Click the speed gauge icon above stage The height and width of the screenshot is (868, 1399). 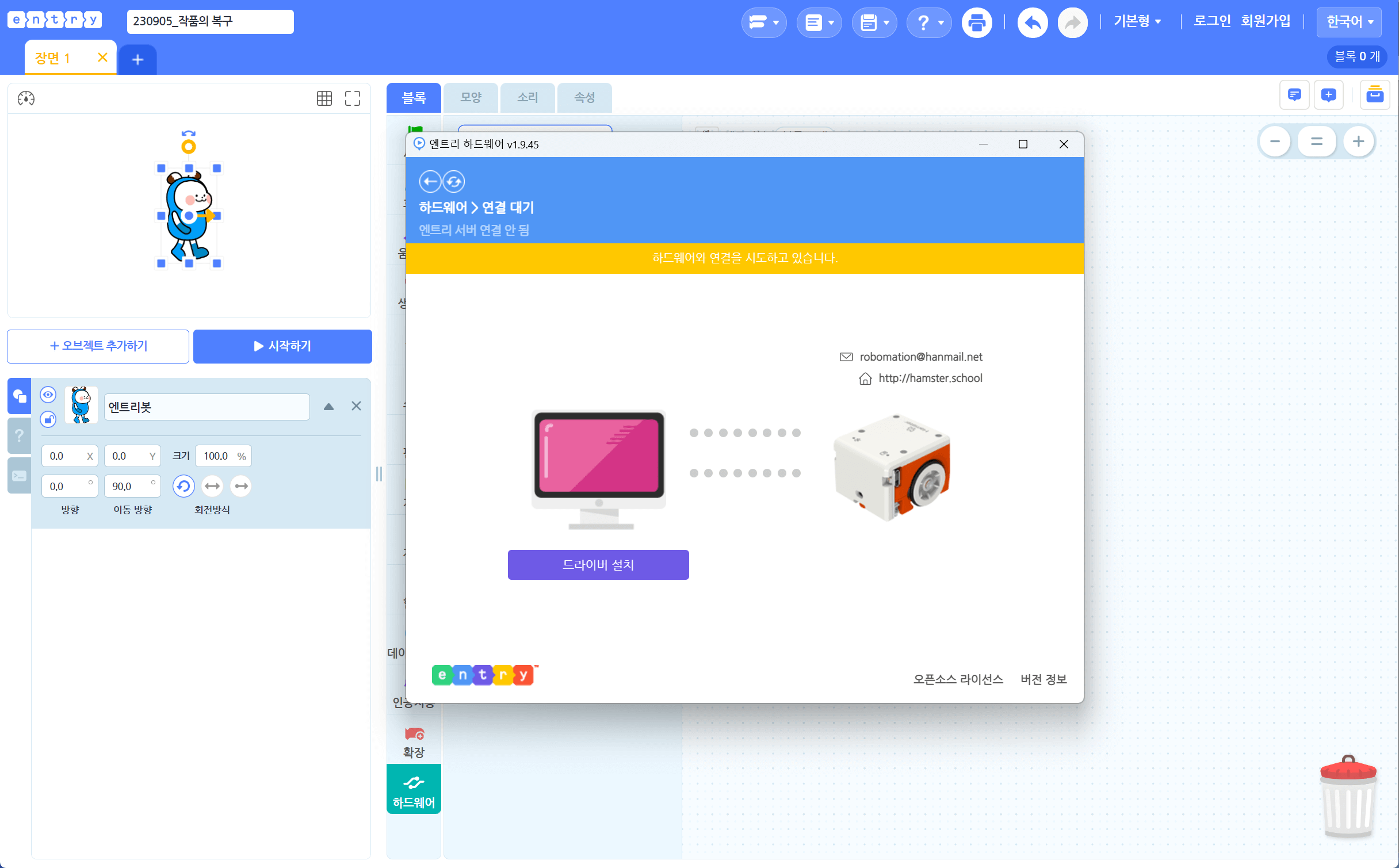tap(26, 98)
